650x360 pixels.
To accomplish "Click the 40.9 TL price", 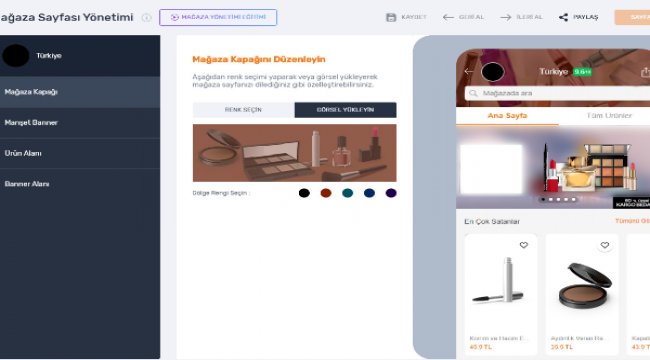I will [480, 347].
